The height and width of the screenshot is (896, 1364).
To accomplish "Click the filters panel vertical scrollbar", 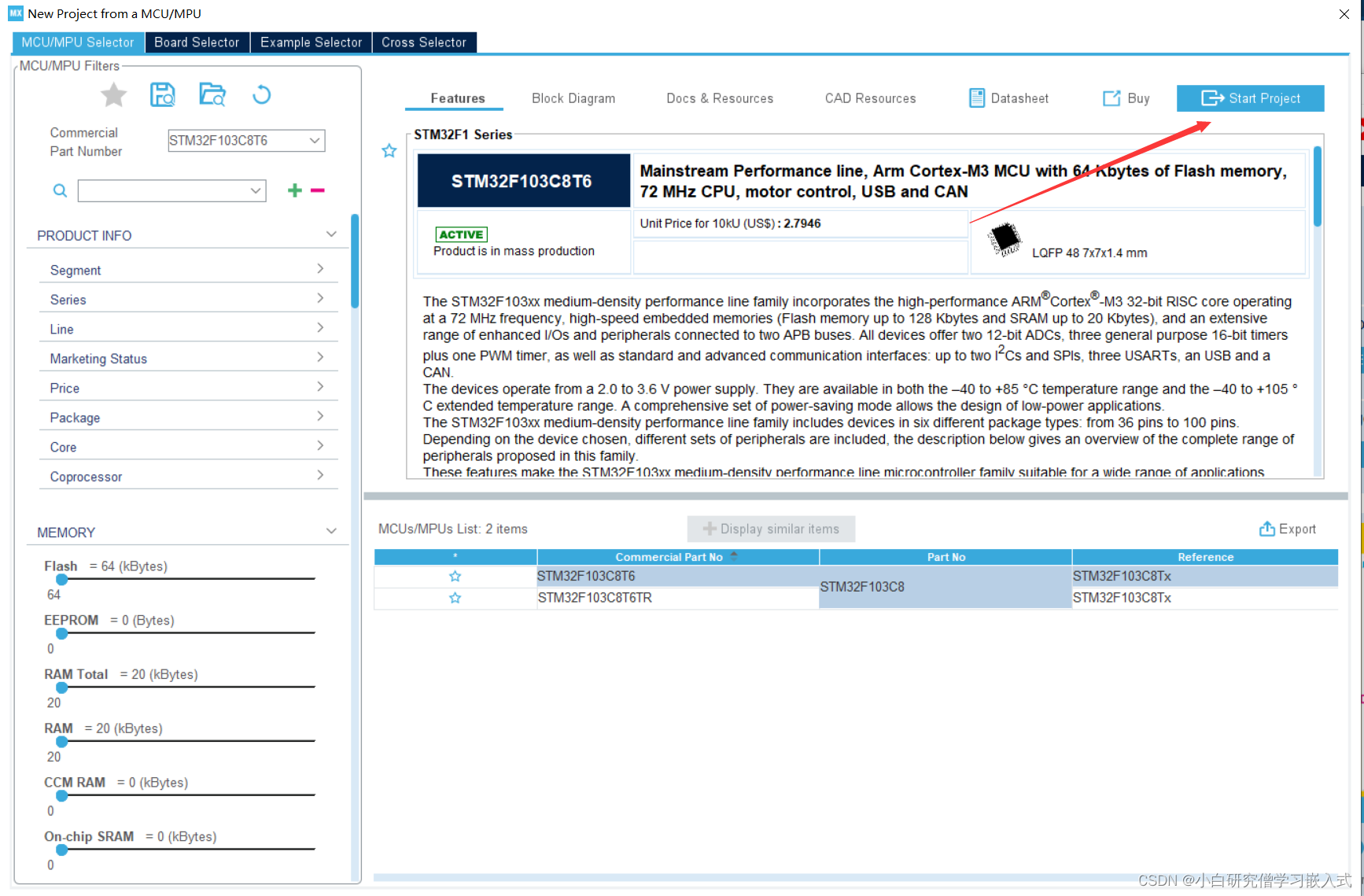I will pyautogui.click(x=355, y=260).
